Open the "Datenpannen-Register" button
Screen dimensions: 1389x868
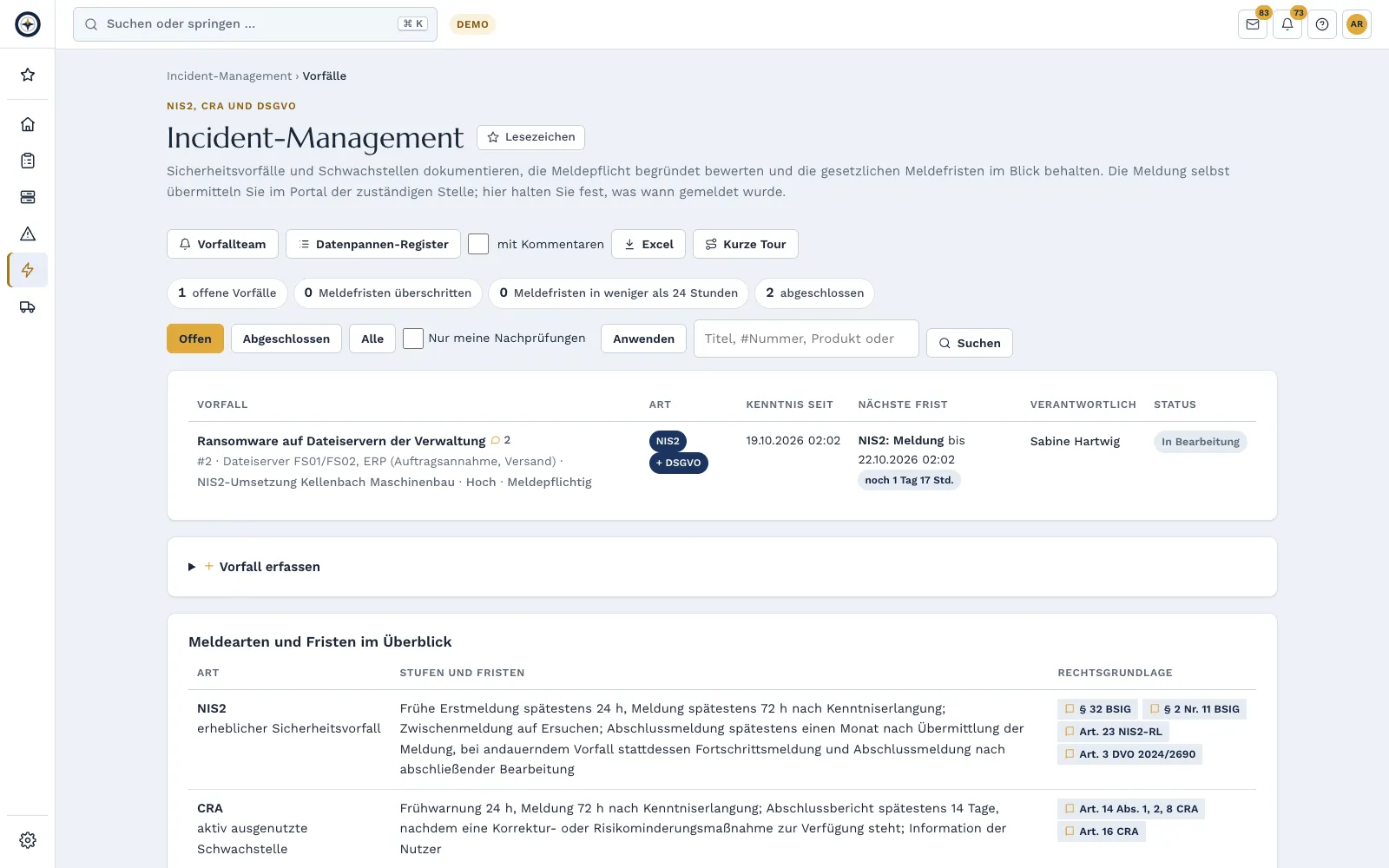point(373,244)
